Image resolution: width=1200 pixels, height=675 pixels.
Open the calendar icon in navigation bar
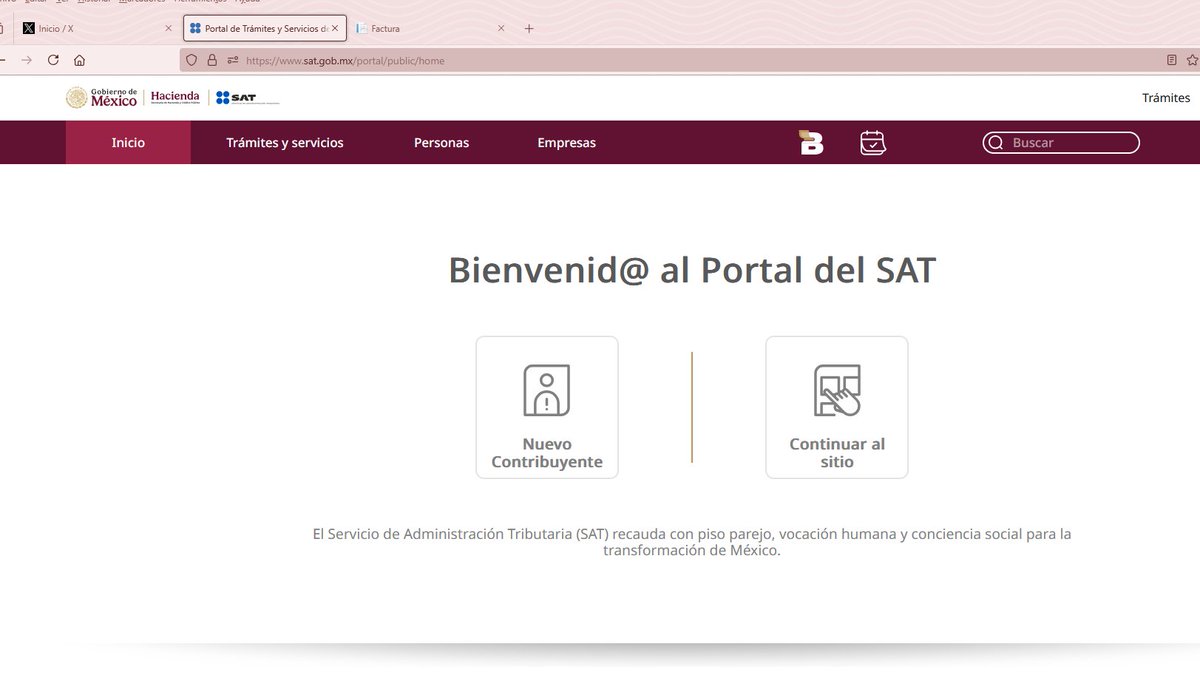click(873, 143)
